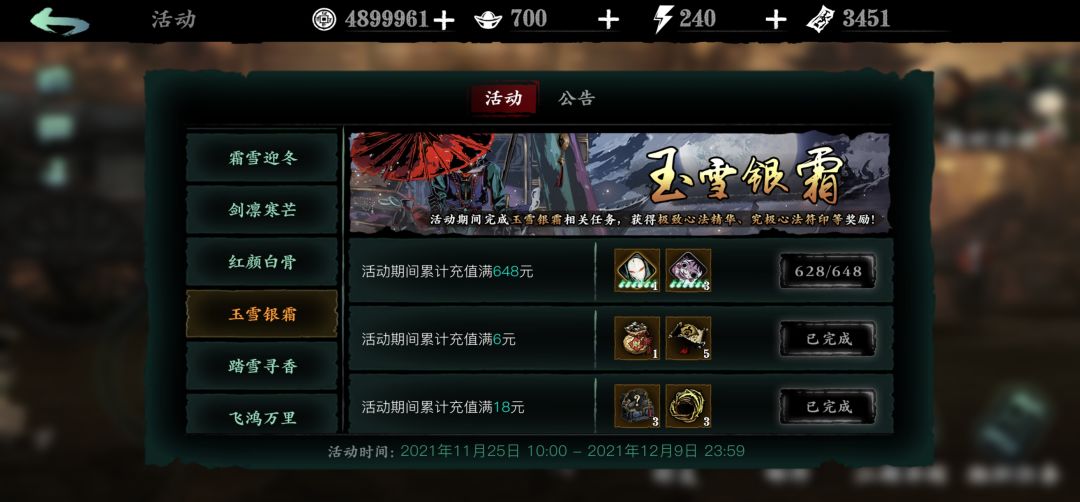Click plus beside stamina 240

776,20
